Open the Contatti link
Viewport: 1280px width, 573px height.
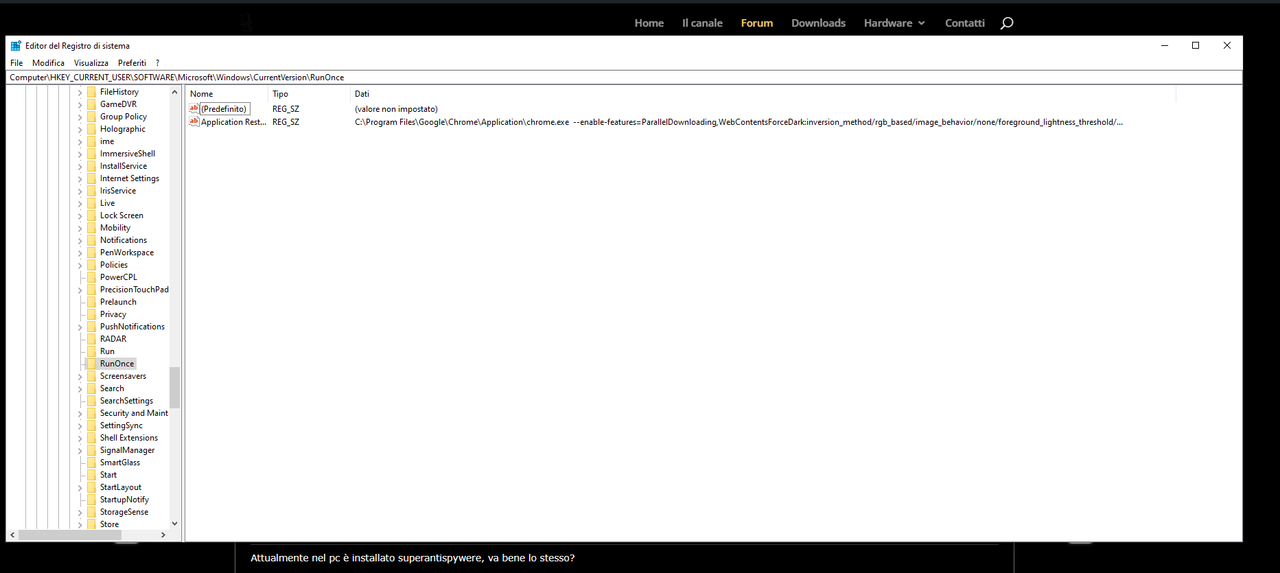(x=965, y=23)
